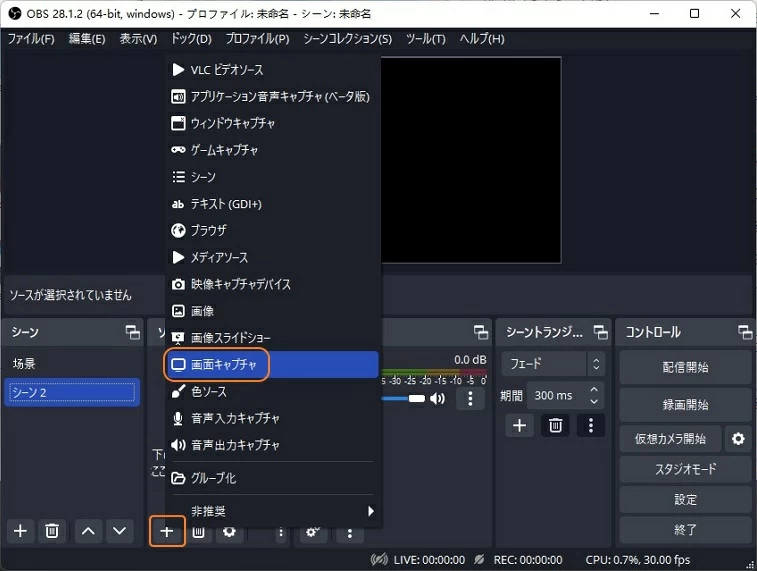Select the シーン 2 scene

point(72,392)
